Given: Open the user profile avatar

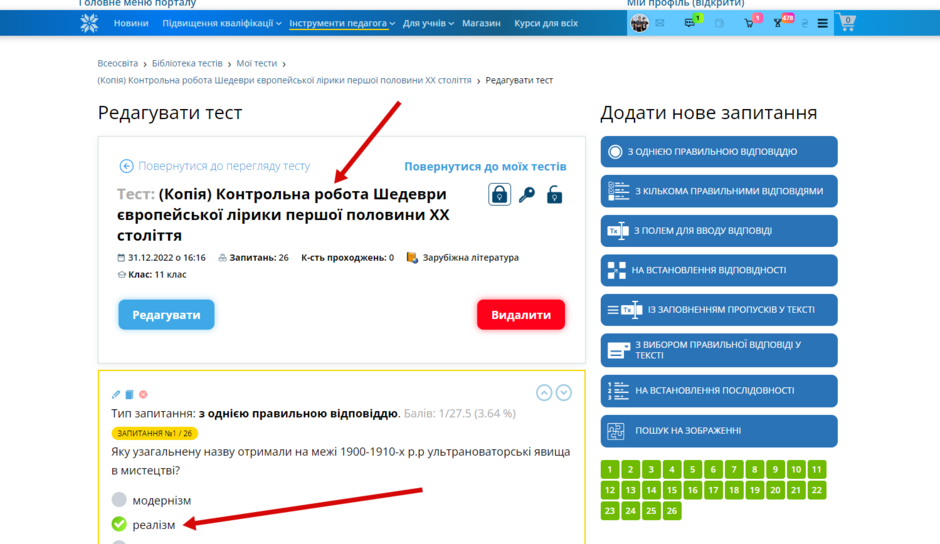Looking at the screenshot, I should 640,23.
